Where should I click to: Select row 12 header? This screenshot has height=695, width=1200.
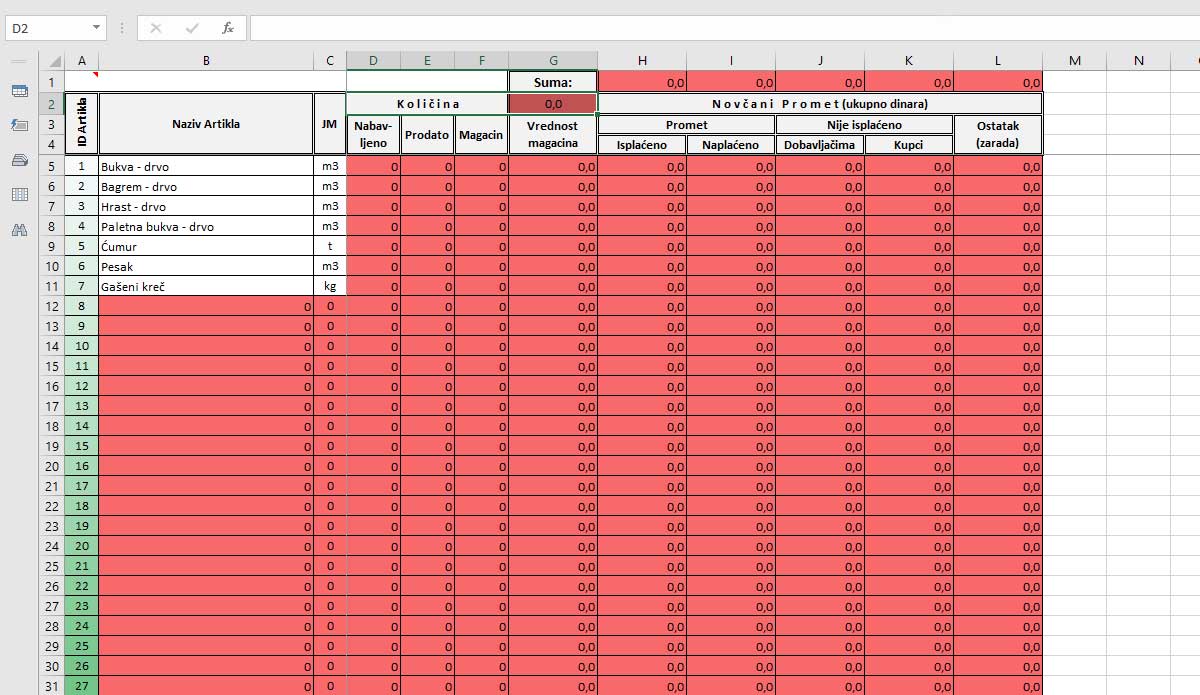51,306
